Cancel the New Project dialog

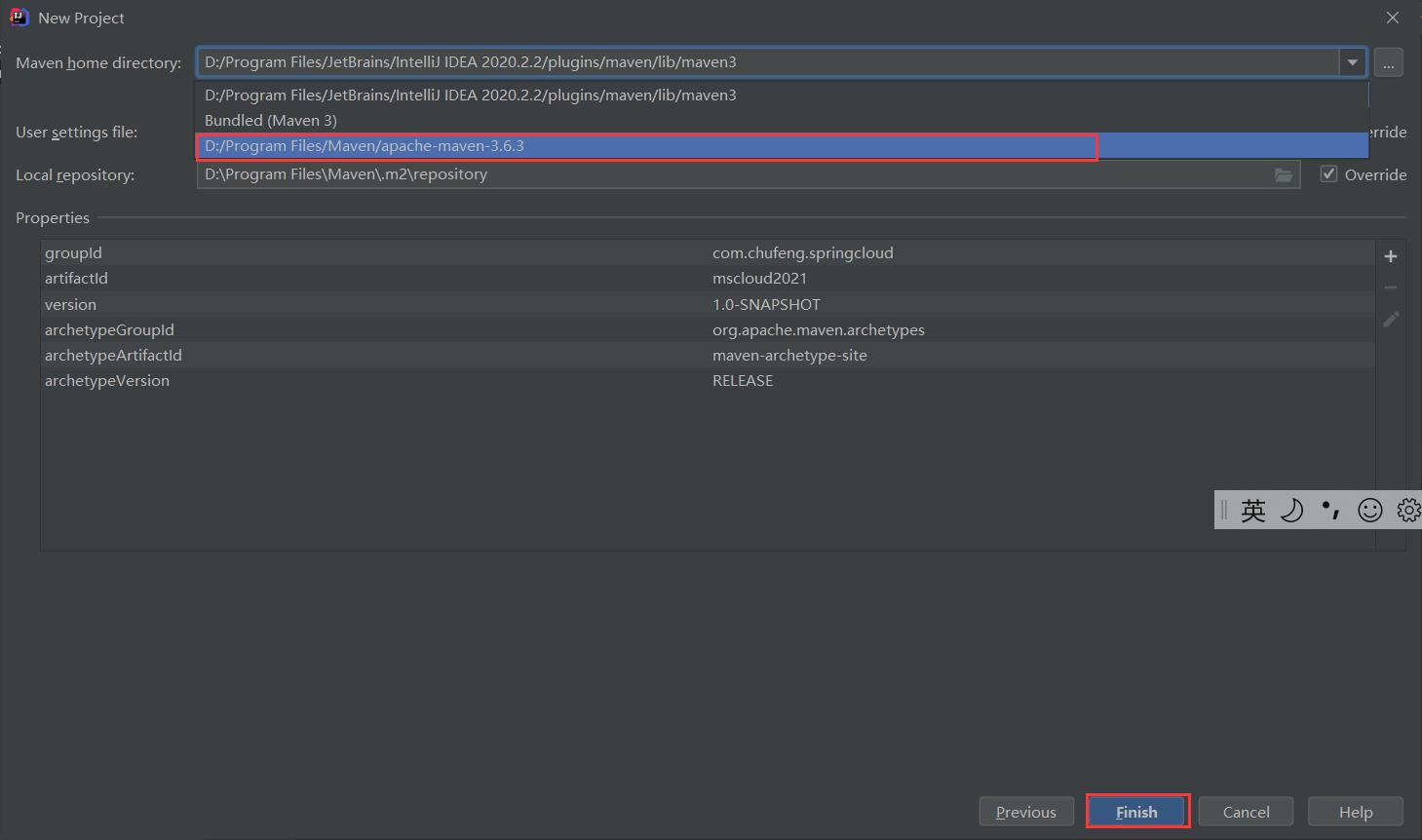click(1246, 812)
